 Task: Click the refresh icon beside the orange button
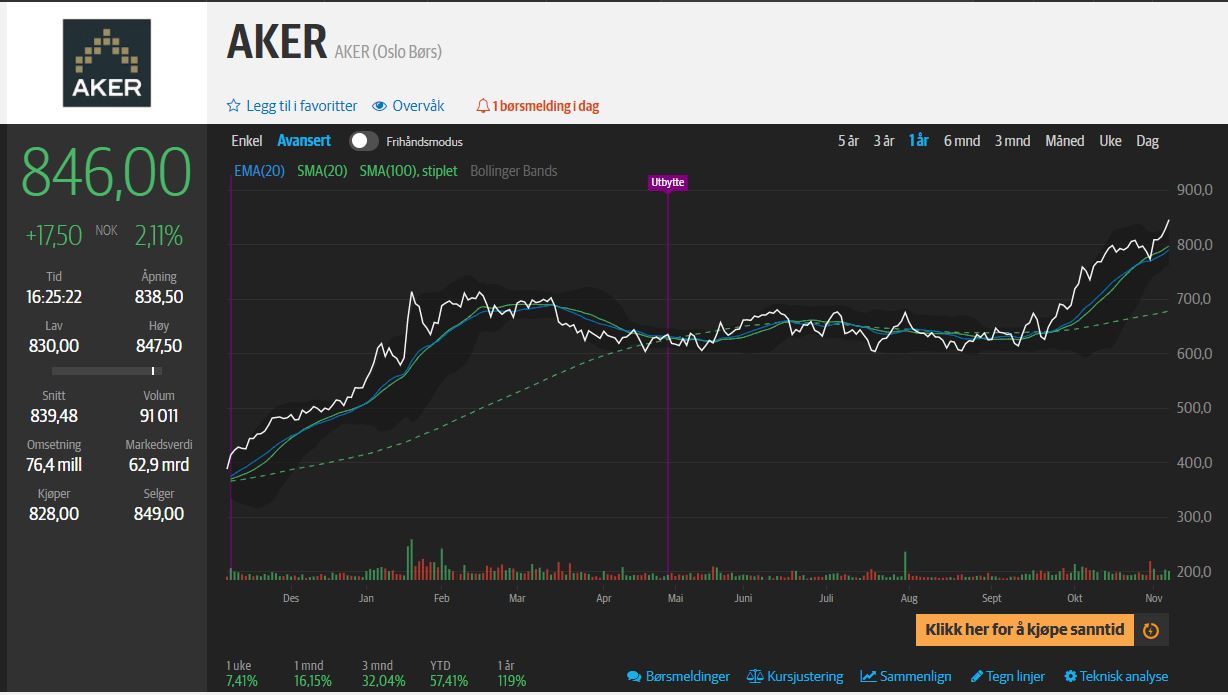[x=1151, y=630]
